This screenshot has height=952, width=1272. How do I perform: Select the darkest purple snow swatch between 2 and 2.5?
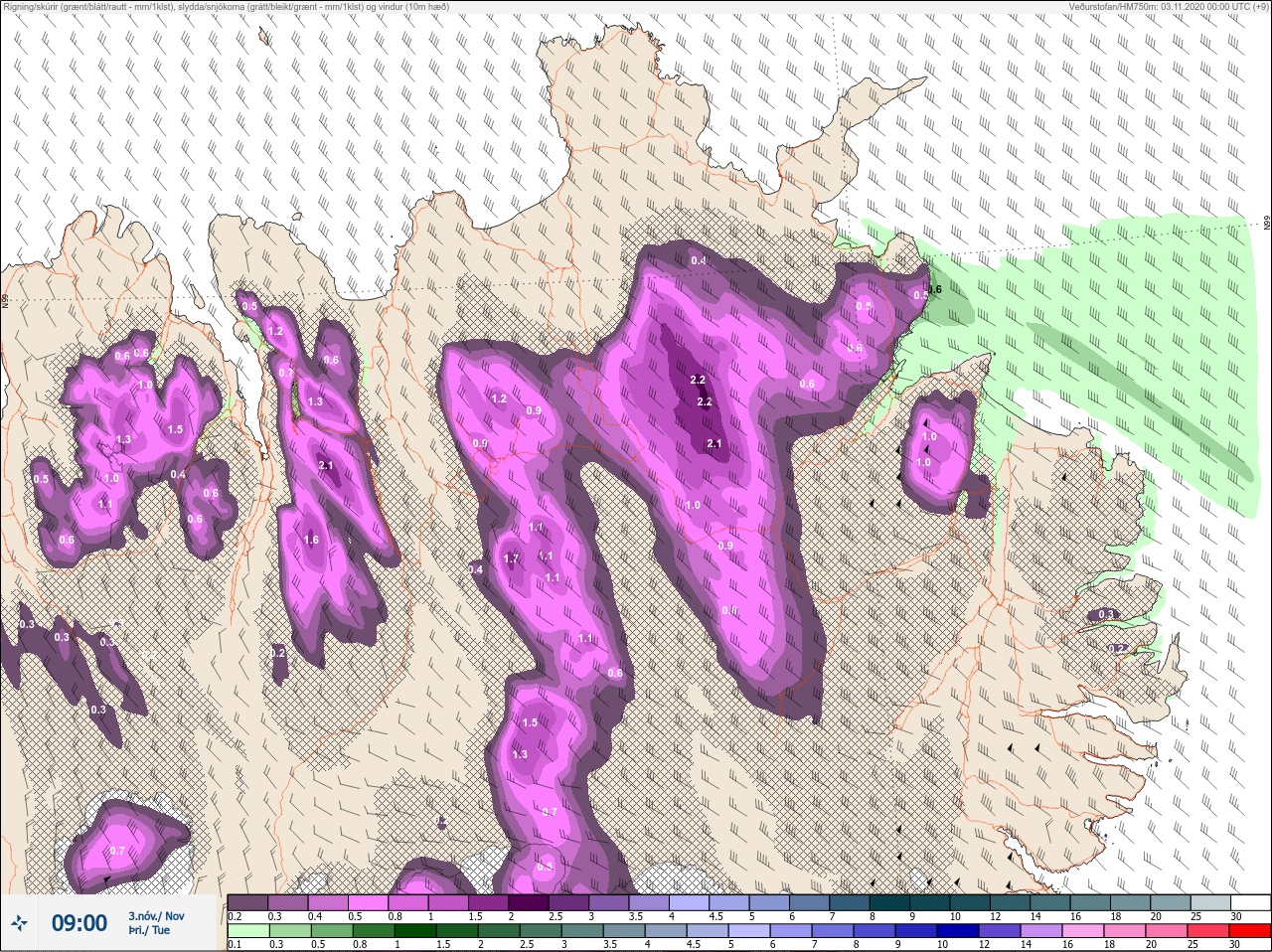point(530,902)
